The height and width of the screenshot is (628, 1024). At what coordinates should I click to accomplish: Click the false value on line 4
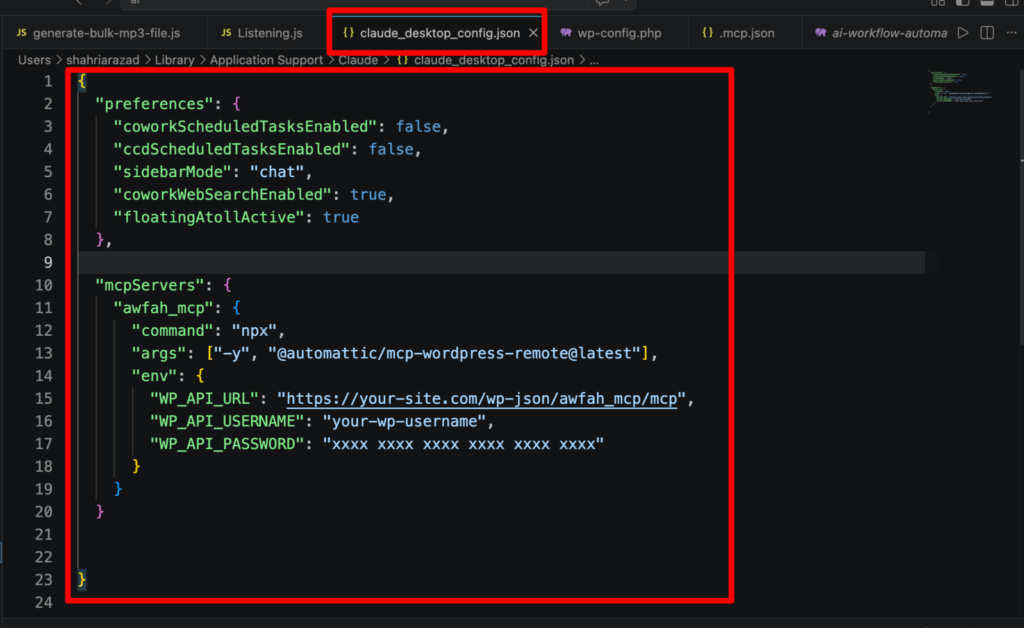click(x=391, y=149)
